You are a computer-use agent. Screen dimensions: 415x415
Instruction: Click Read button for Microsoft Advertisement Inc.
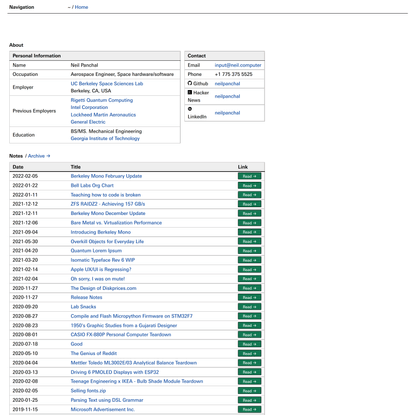pos(249,409)
